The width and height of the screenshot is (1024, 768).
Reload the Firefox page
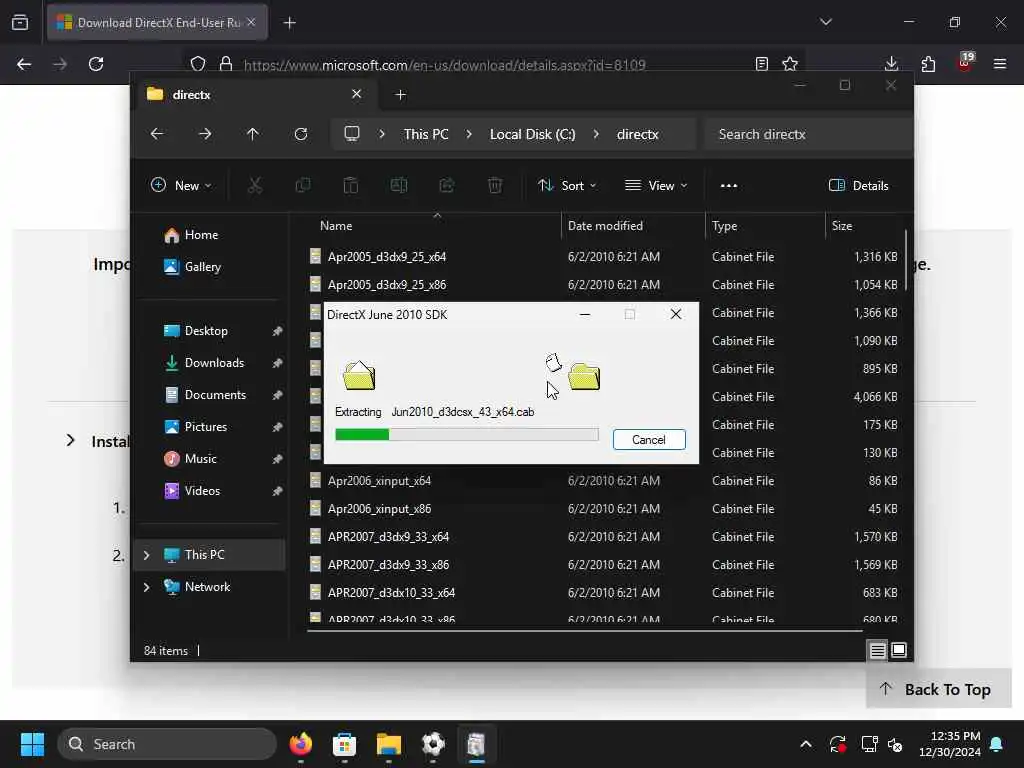click(x=96, y=64)
